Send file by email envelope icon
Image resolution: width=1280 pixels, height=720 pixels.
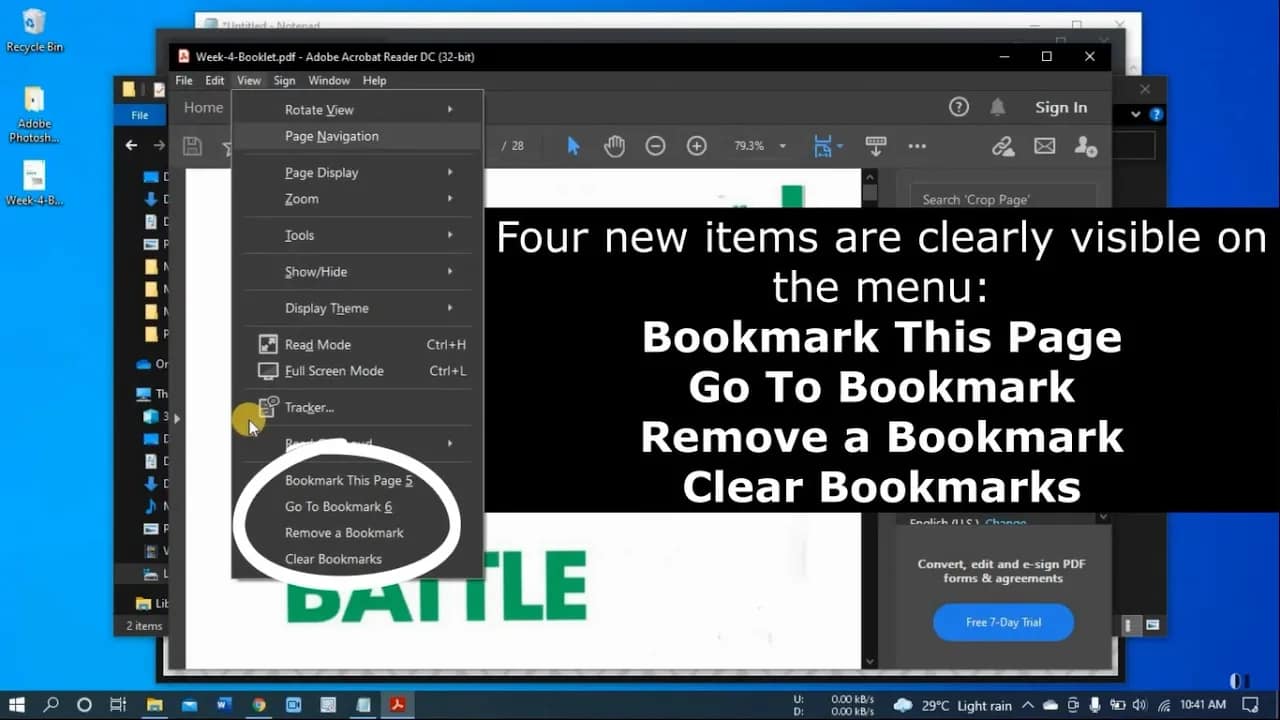(1044, 146)
